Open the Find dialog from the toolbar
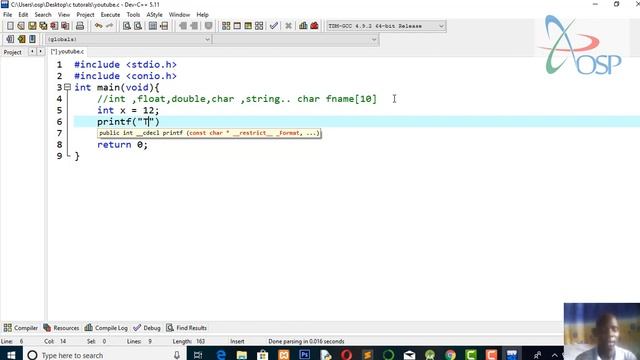This screenshot has height=360, width=640. pos(127,26)
